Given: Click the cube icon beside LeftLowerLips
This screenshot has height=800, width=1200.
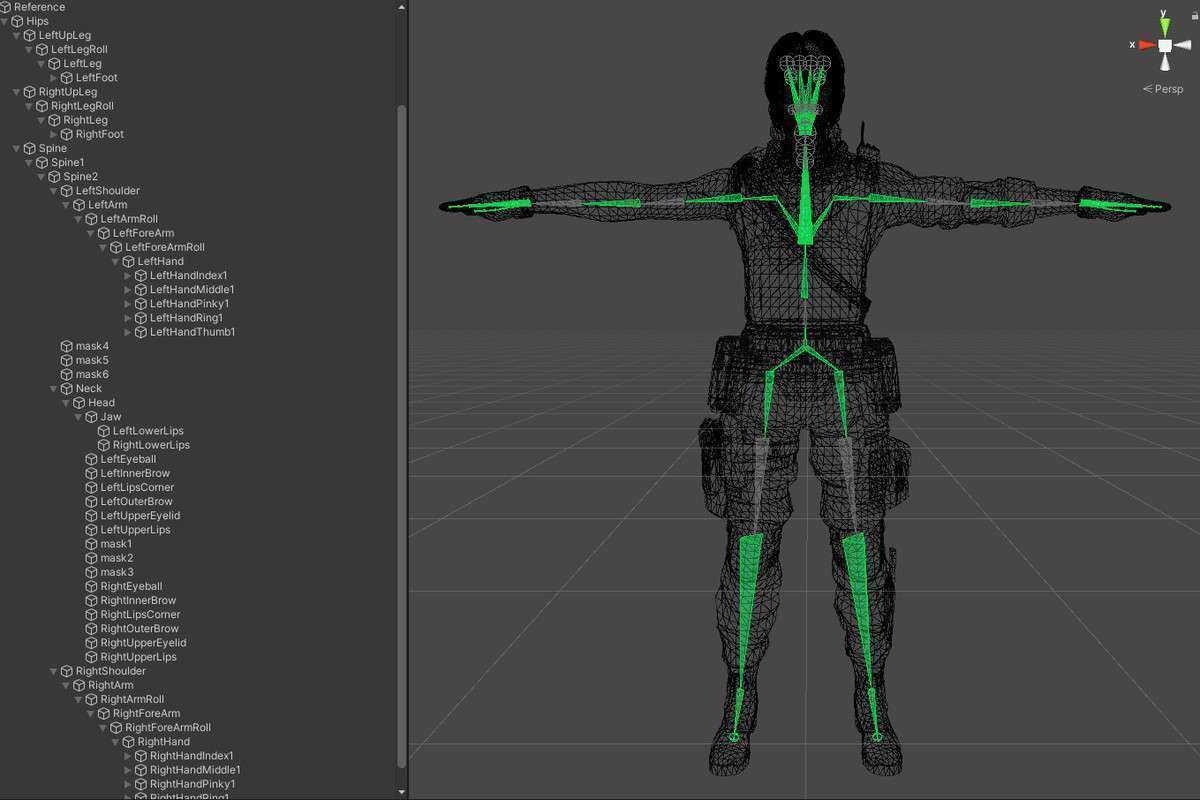Looking at the screenshot, I should coord(104,431).
